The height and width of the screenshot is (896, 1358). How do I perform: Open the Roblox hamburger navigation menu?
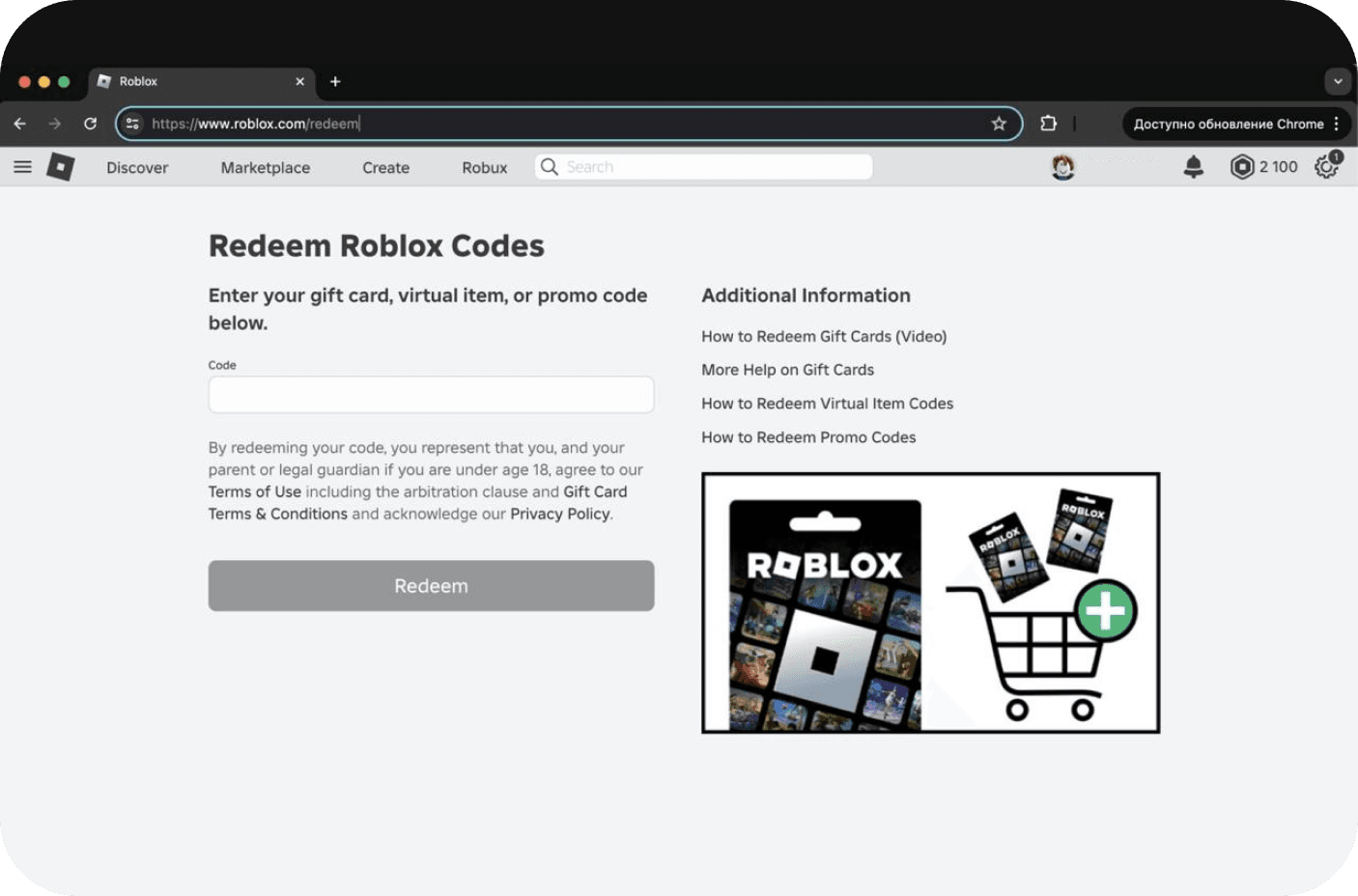click(x=22, y=167)
